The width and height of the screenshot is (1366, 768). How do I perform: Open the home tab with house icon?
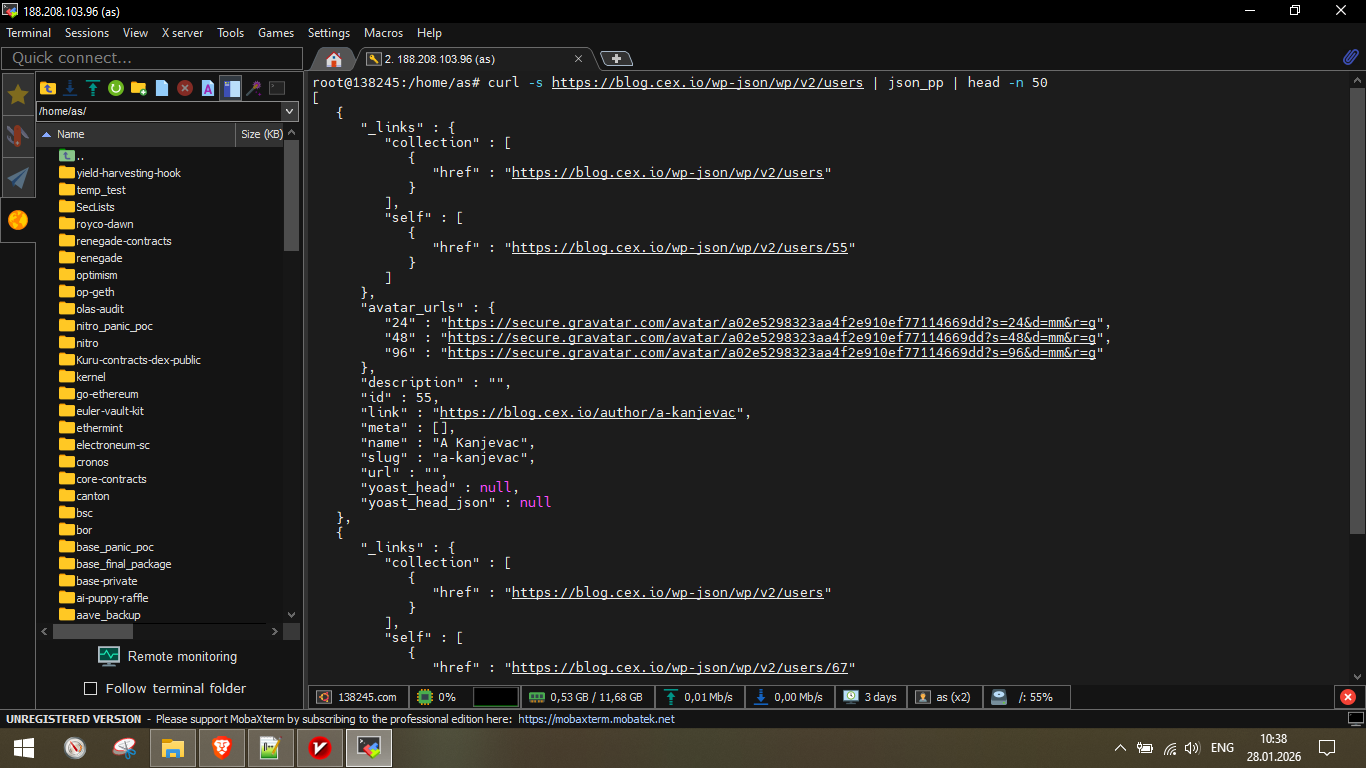[x=334, y=59]
